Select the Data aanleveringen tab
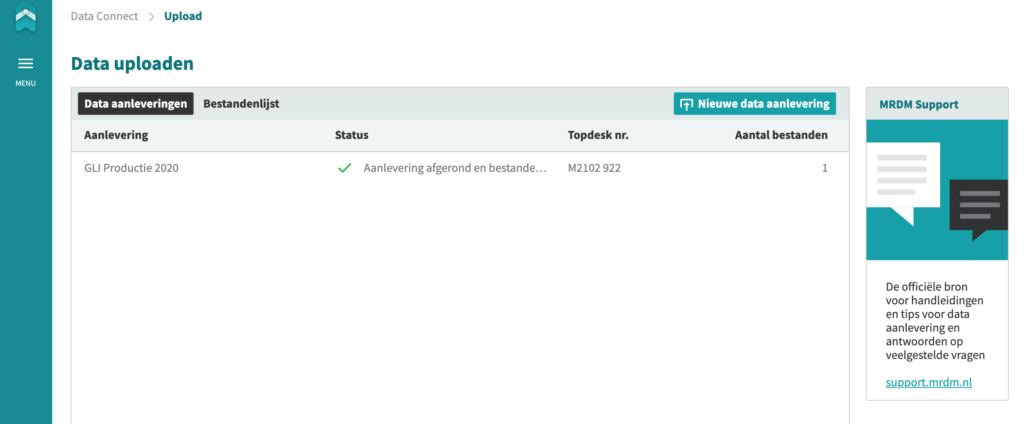 pyautogui.click(x=136, y=103)
